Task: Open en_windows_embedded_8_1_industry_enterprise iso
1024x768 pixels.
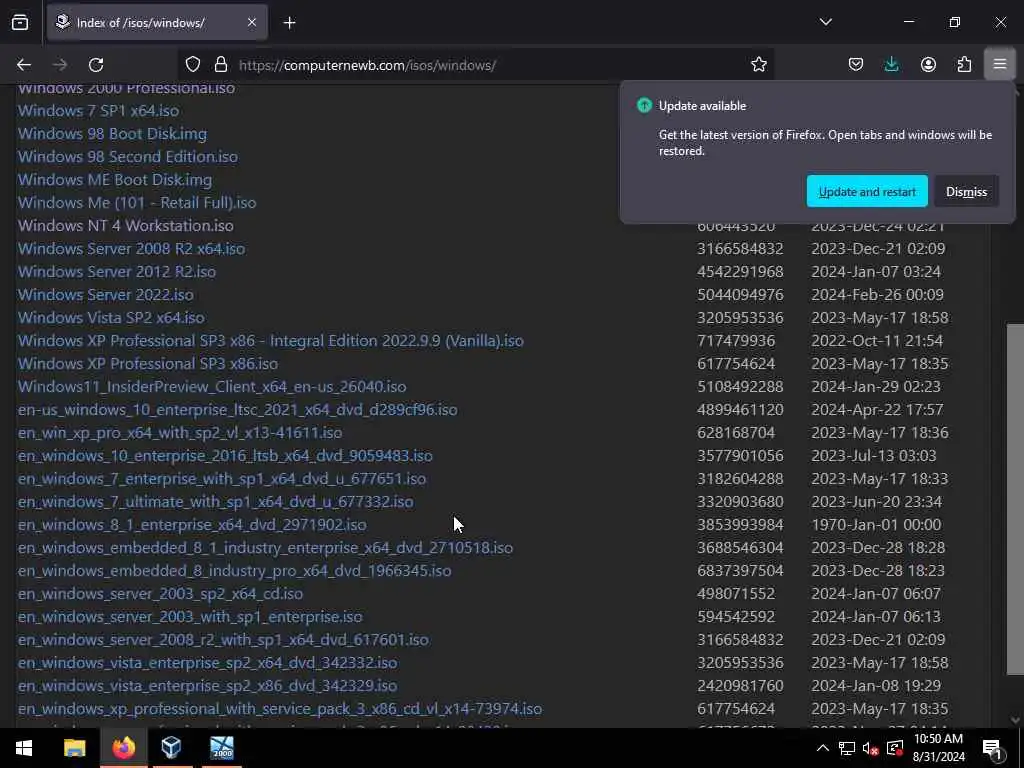Action: coord(265,547)
